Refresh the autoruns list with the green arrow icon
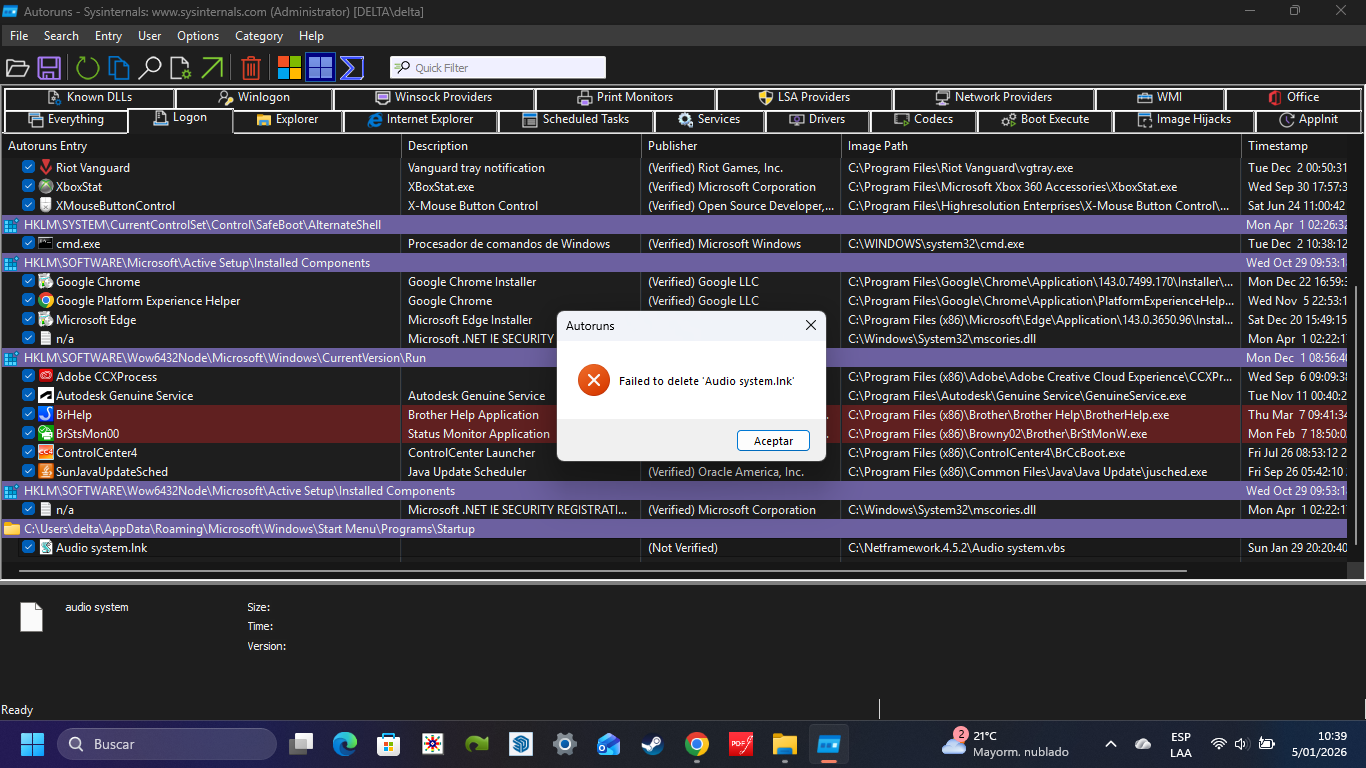 pyautogui.click(x=88, y=68)
